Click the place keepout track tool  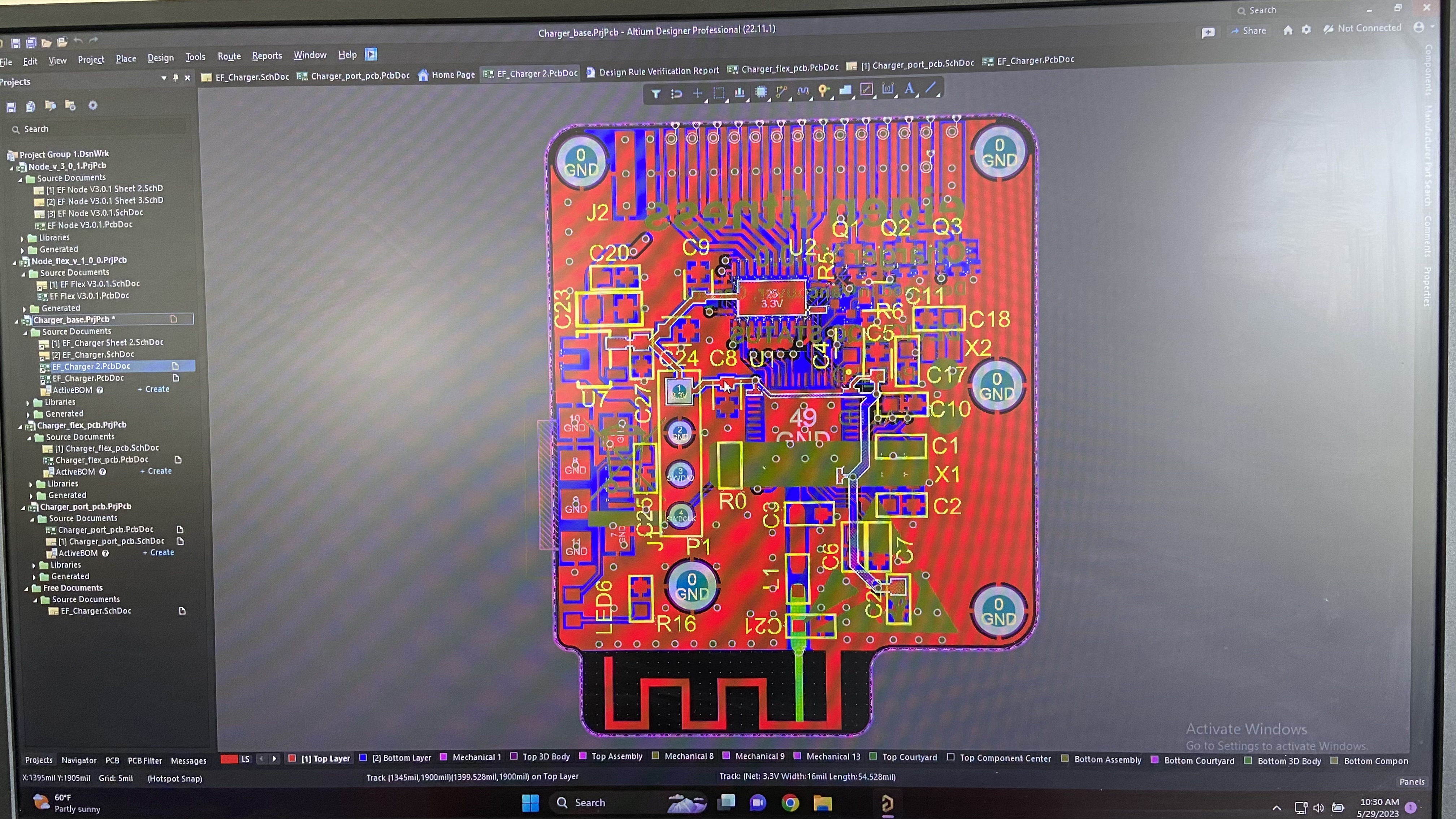coord(866,89)
